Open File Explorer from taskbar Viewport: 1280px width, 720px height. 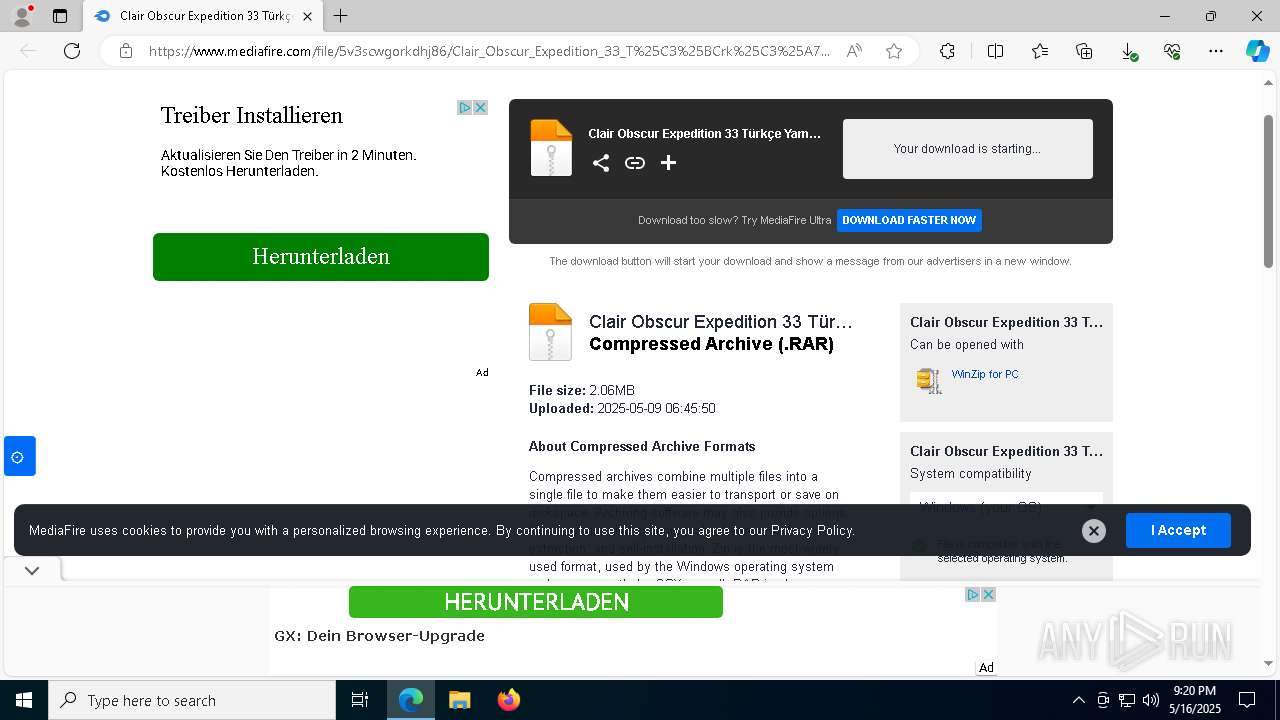pos(459,700)
